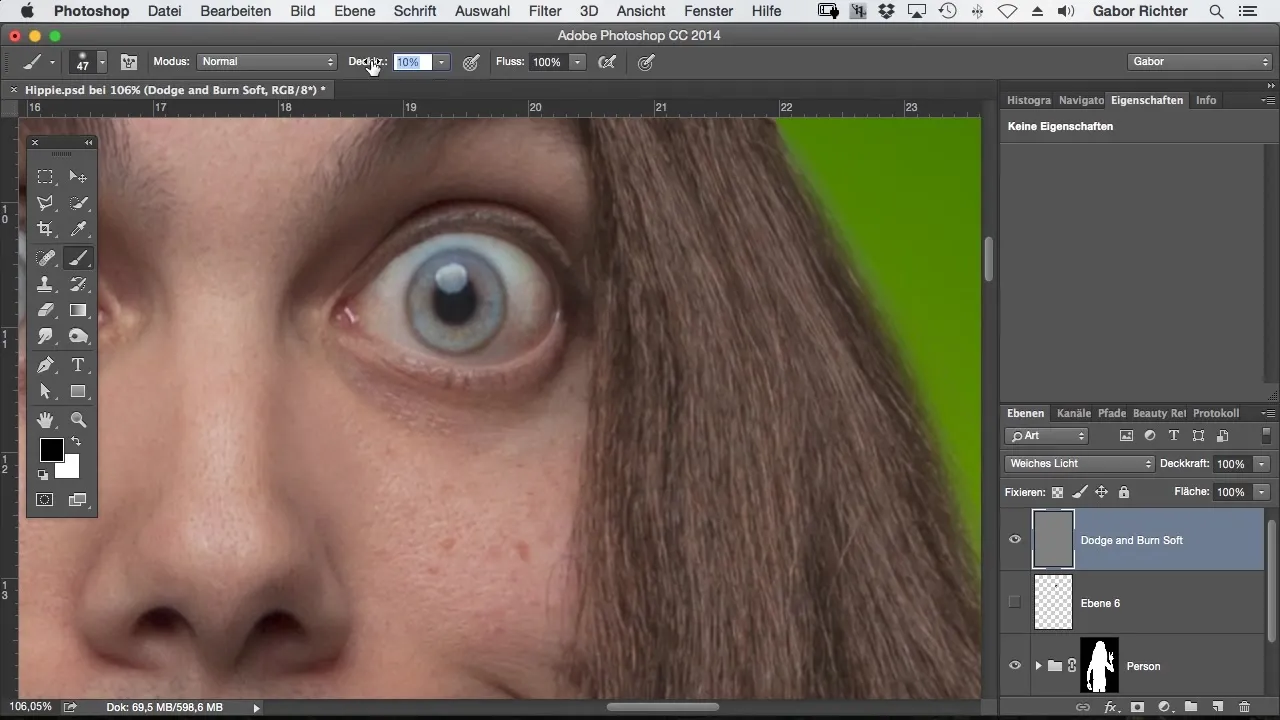The height and width of the screenshot is (720, 1280).
Task: Lock transparent pixels
Action: coord(1058,492)
